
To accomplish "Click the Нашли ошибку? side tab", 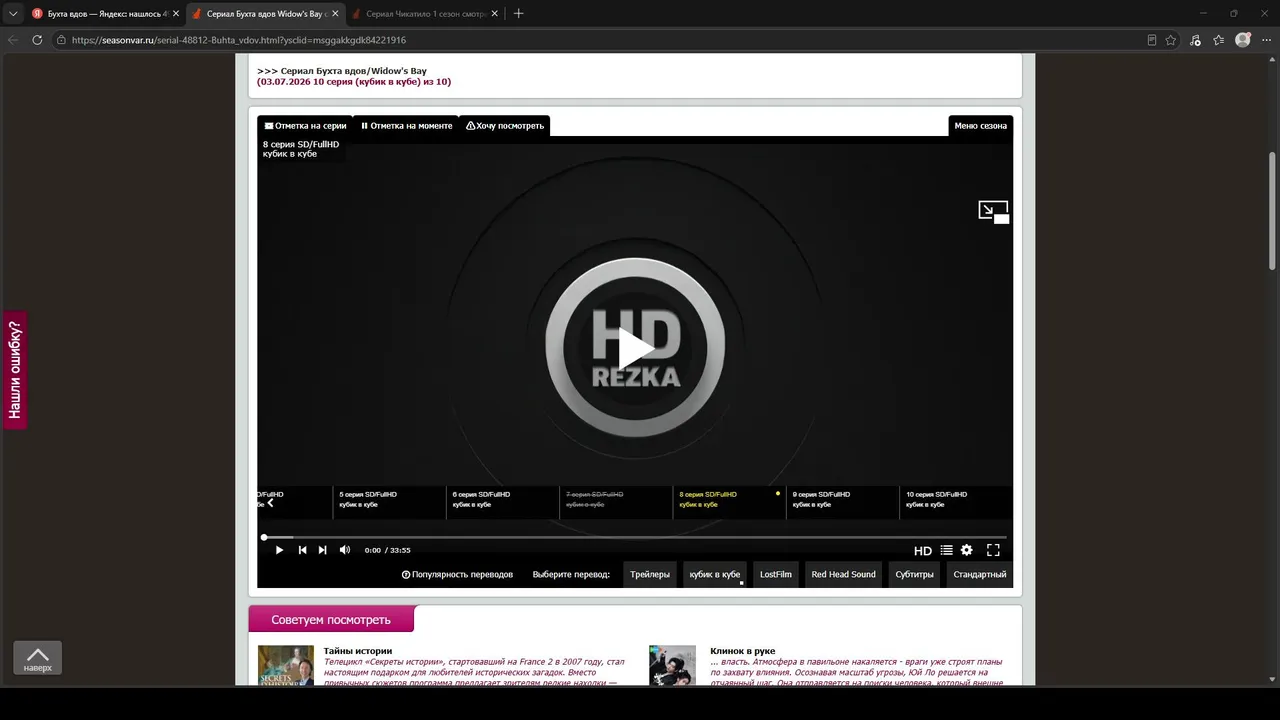I will [x=15, y=370].
